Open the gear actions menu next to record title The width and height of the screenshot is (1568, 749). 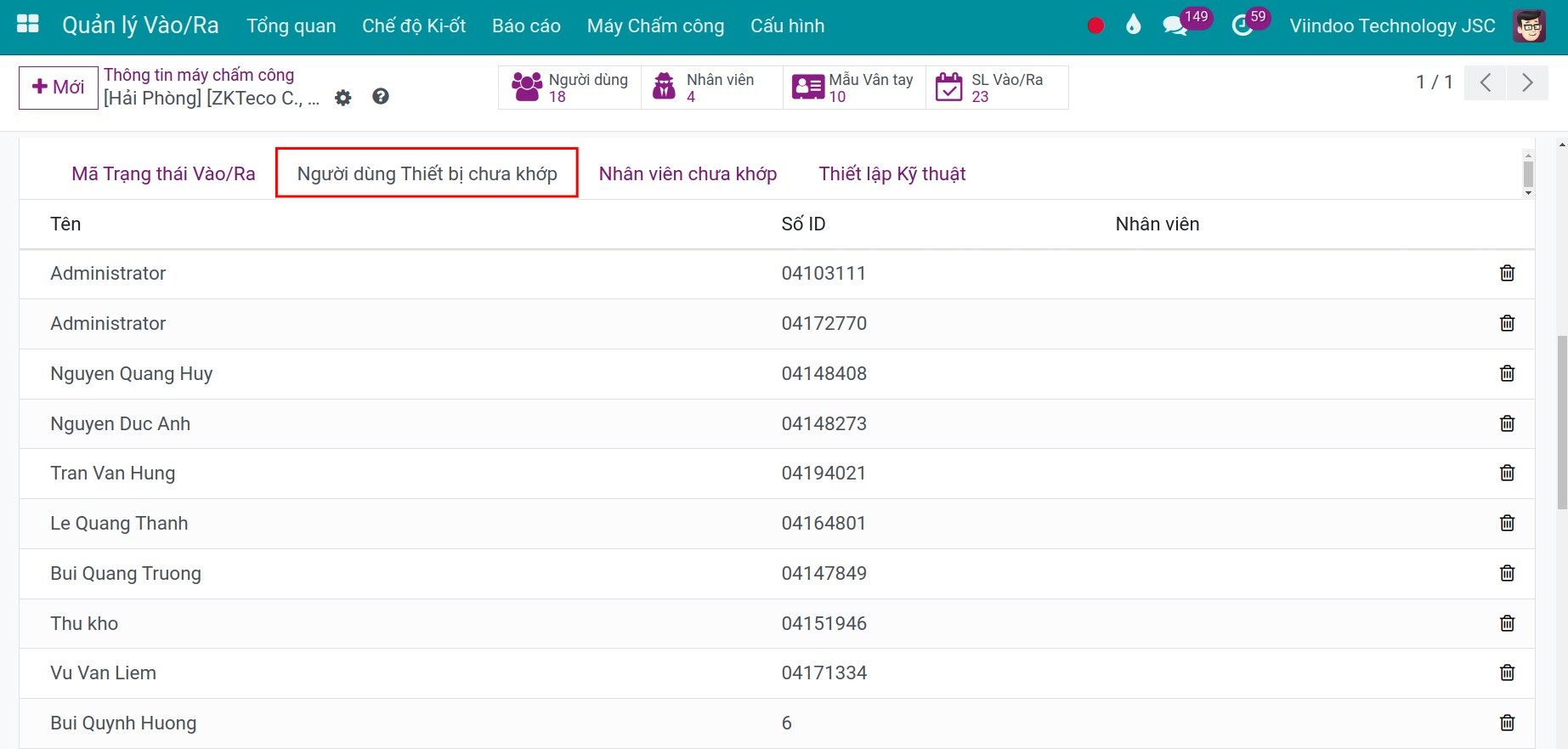pos(343,98)
